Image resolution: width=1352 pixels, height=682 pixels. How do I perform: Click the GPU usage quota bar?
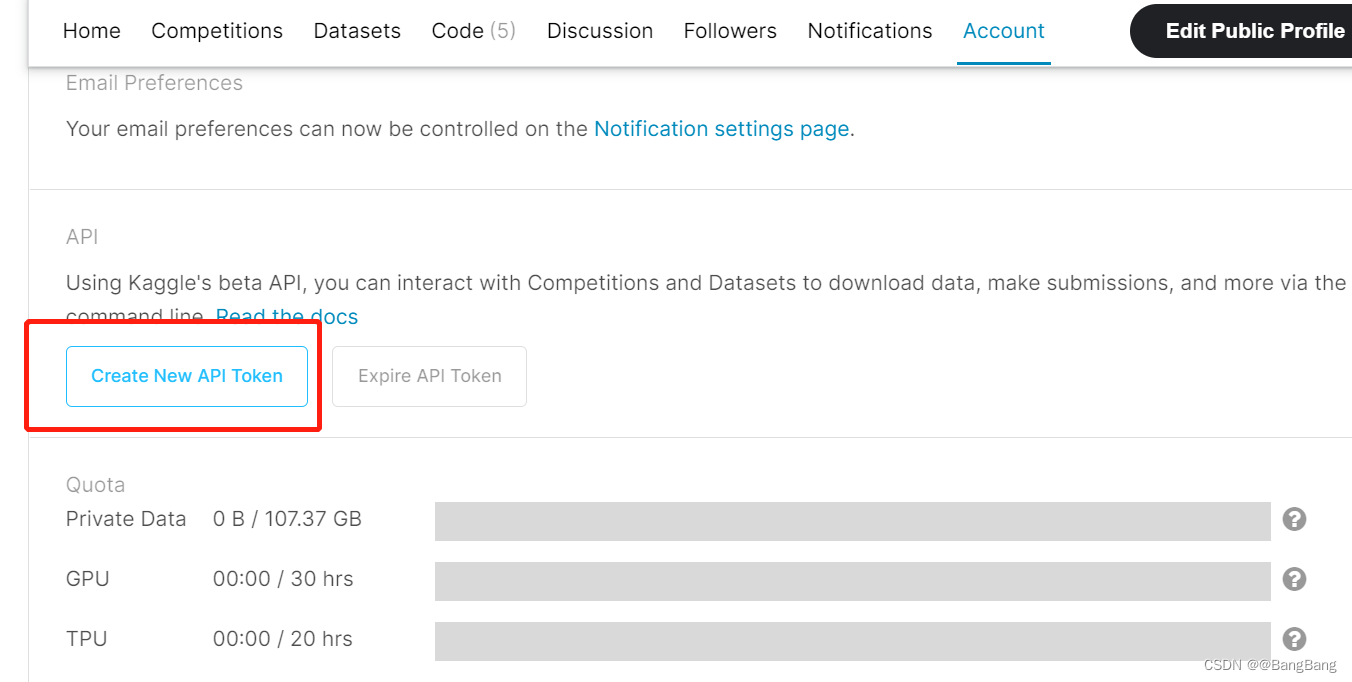point(852,581)
